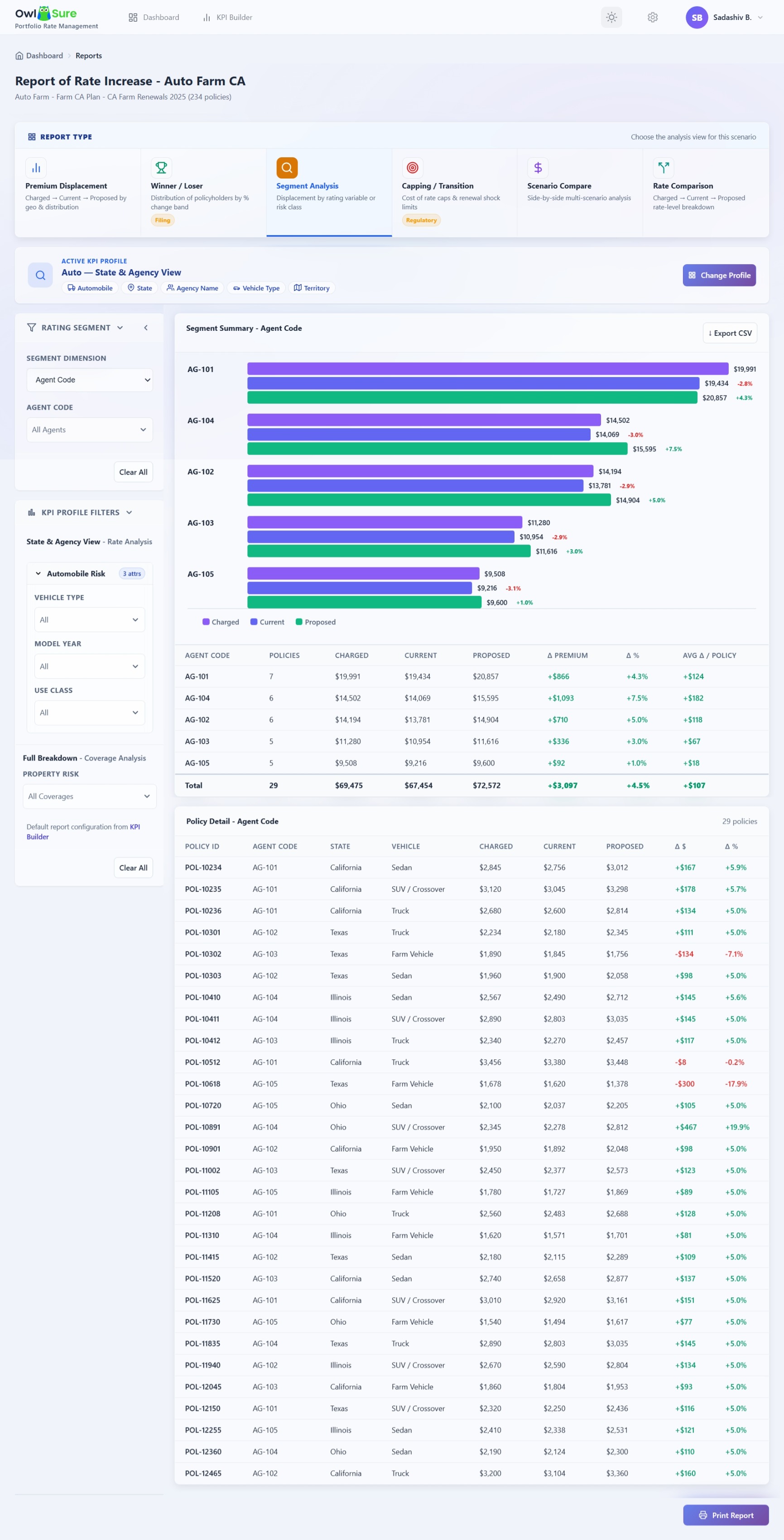Toggle the KPI Profile Filters chevron

tap(129, 512)
